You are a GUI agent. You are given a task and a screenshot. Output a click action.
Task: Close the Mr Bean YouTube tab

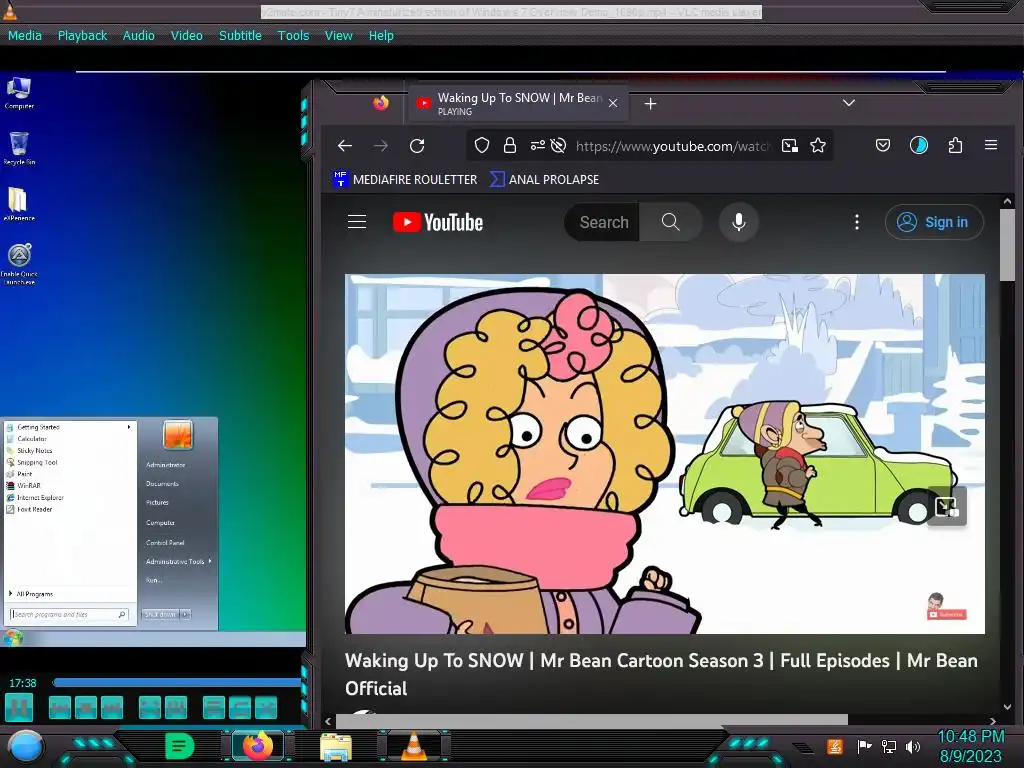click(613, 103)
